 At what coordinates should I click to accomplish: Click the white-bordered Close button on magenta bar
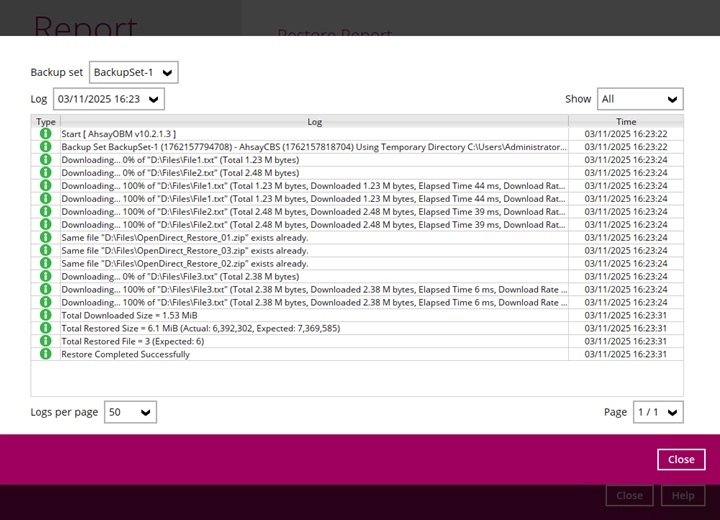click(681, 459)
